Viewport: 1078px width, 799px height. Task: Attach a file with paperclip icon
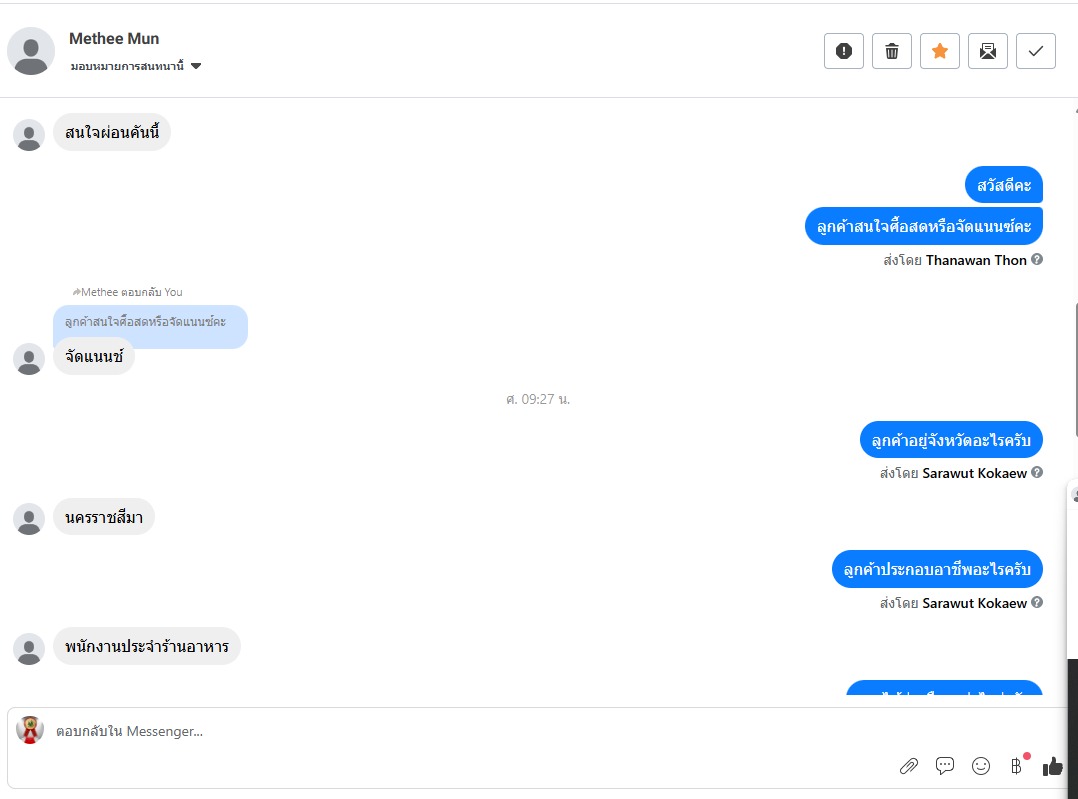click(909, 766)
